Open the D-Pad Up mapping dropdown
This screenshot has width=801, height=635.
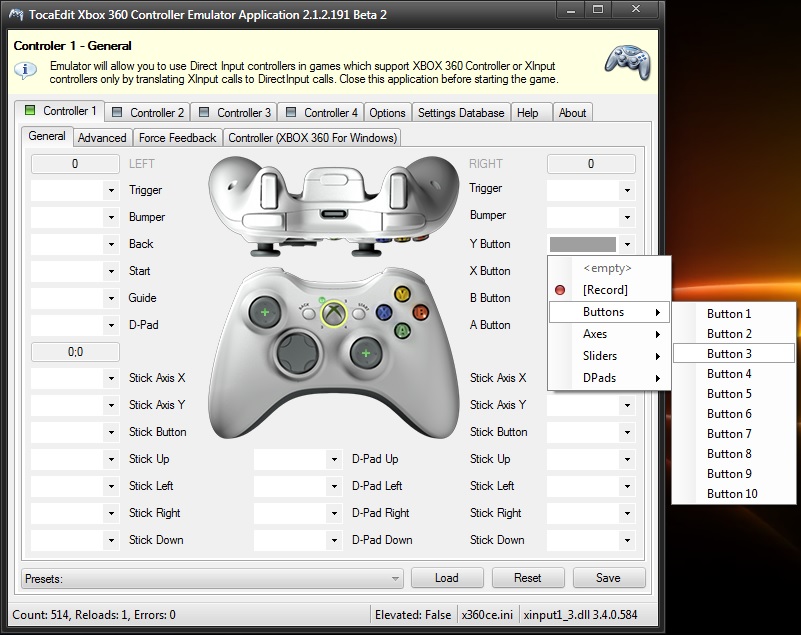point(334,460)
